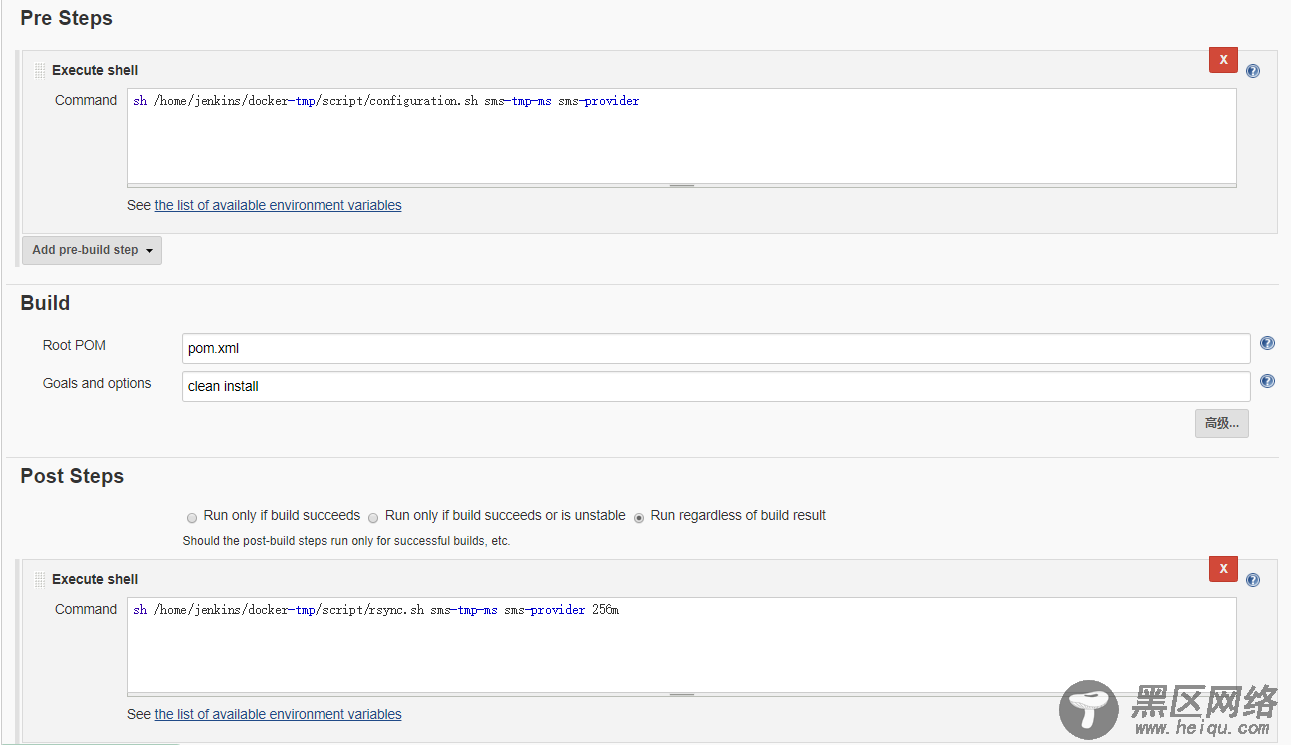Open environment variables link under Post Steps
The image size is (1291, 745).
coord(278,714)
